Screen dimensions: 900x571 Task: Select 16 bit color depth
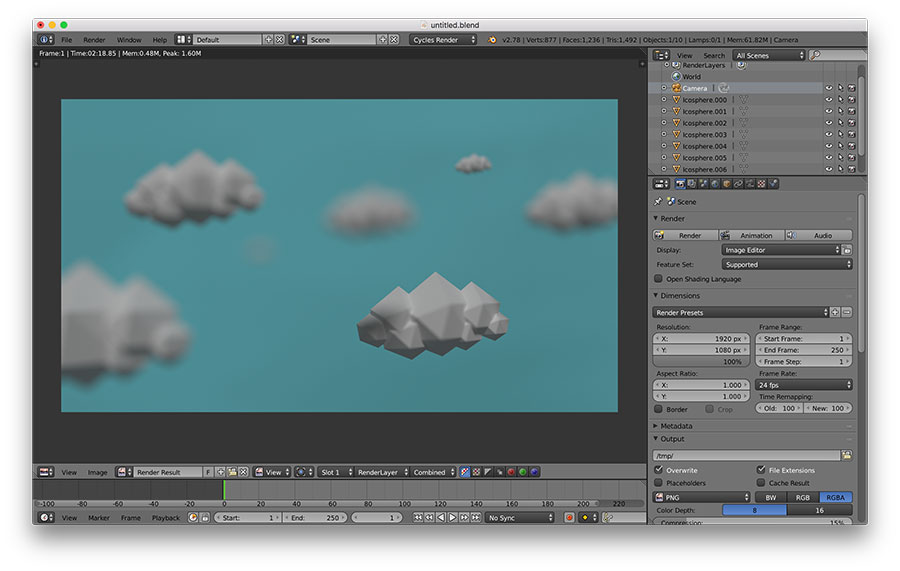pos(820,510)
